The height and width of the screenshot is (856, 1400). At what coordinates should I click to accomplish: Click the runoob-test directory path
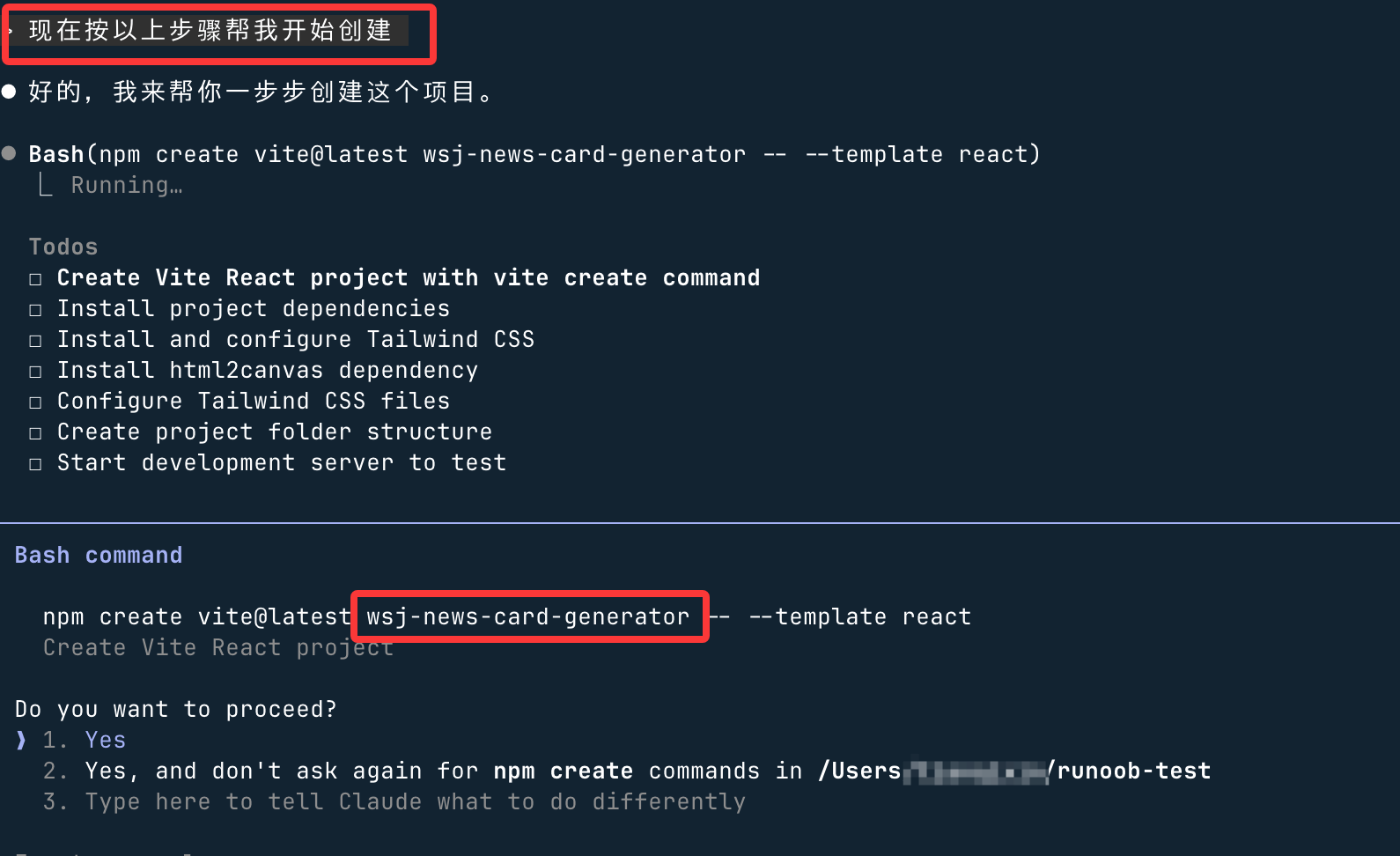tap(1134, 771)
